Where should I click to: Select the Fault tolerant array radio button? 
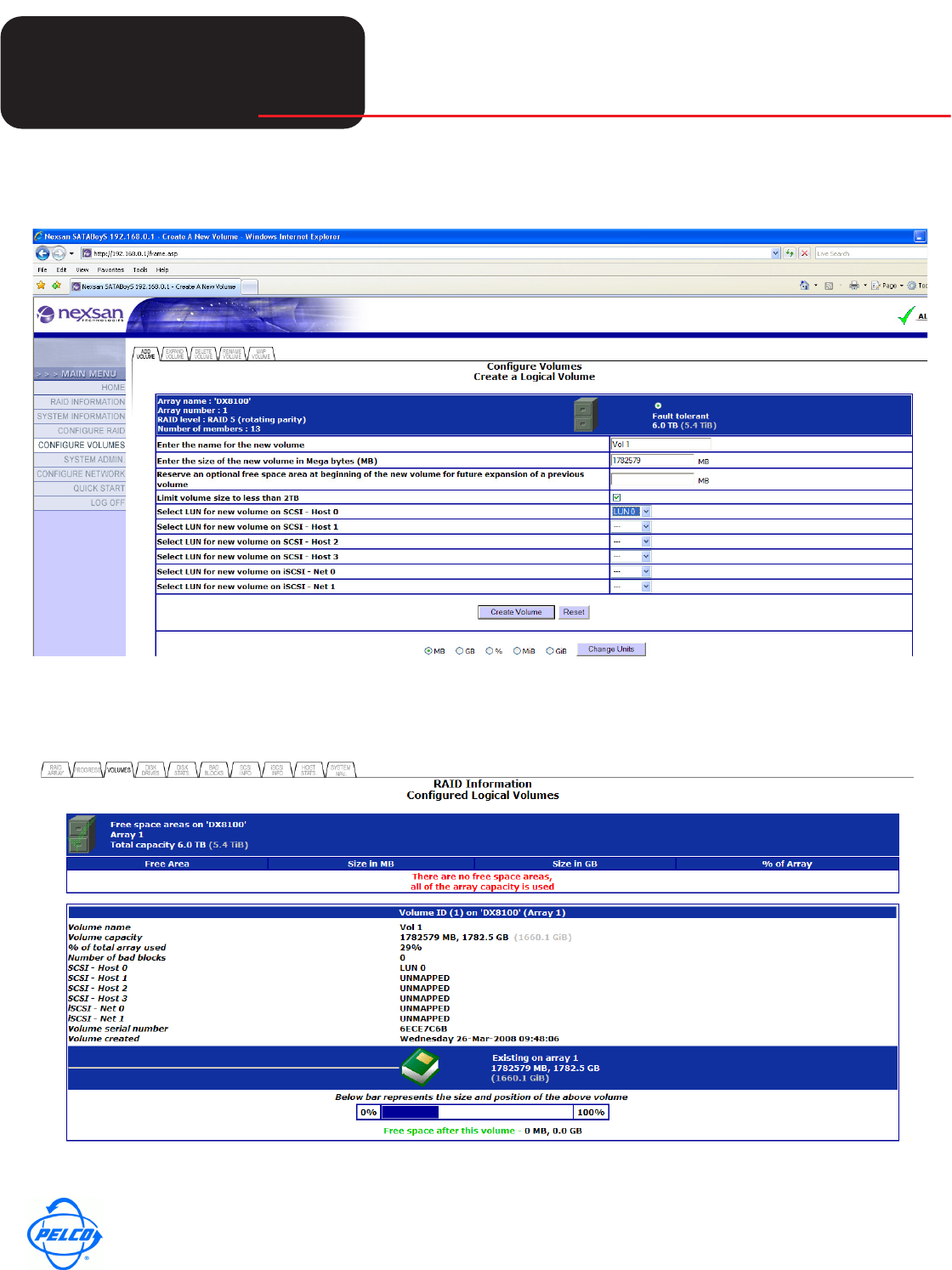pyautogui.click(x=658, y=405)
